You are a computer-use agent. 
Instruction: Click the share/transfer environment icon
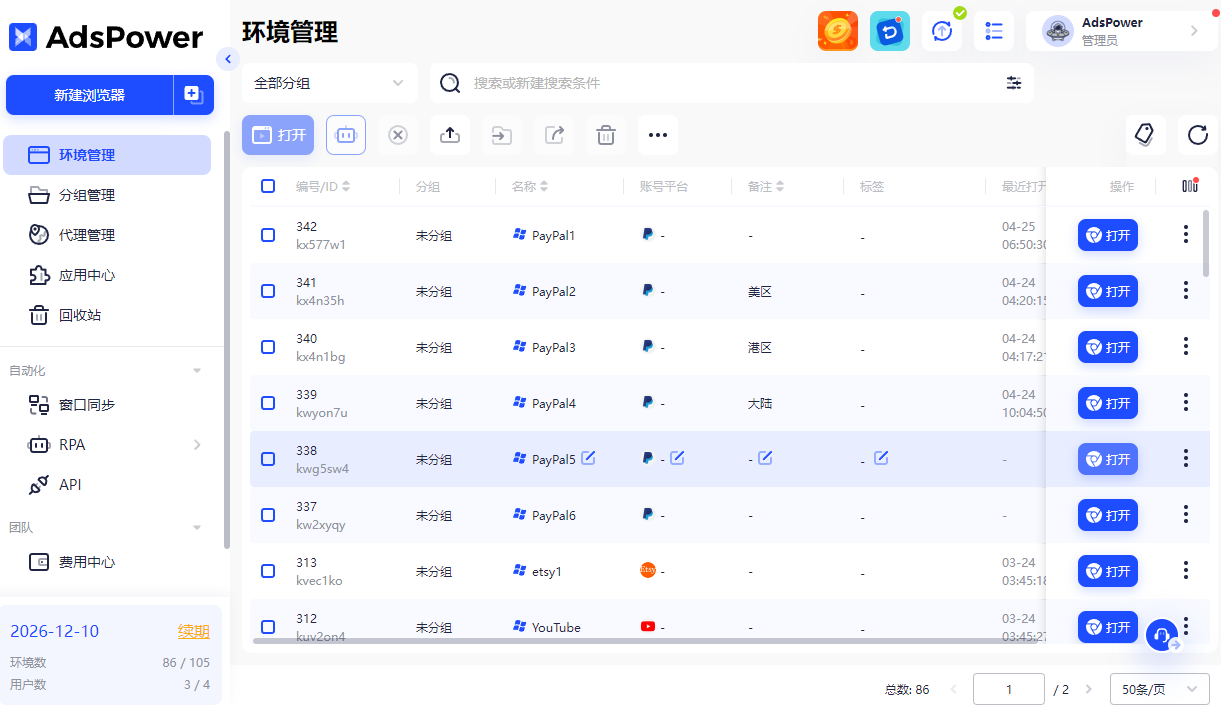tap(553, 135)
